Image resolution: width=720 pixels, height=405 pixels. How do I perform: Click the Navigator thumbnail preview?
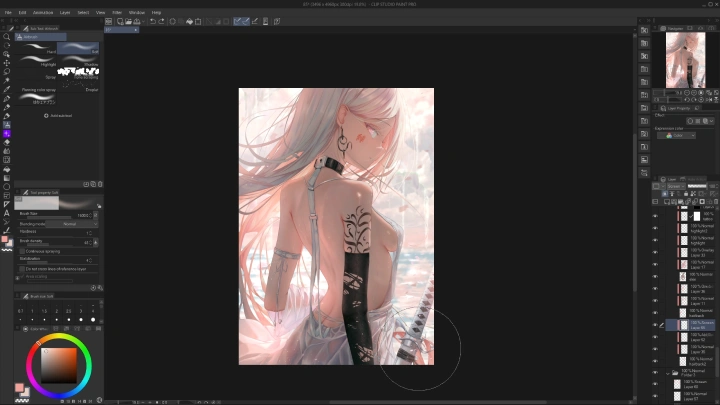point(685,60)
